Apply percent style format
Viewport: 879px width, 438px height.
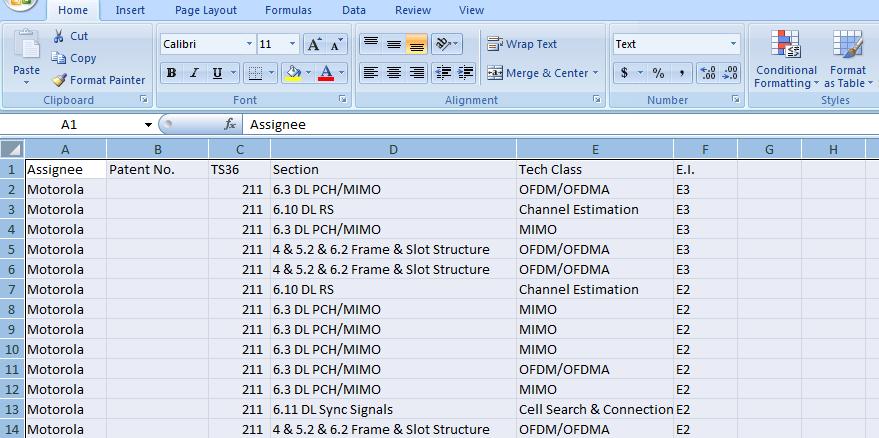coord(658,73)
